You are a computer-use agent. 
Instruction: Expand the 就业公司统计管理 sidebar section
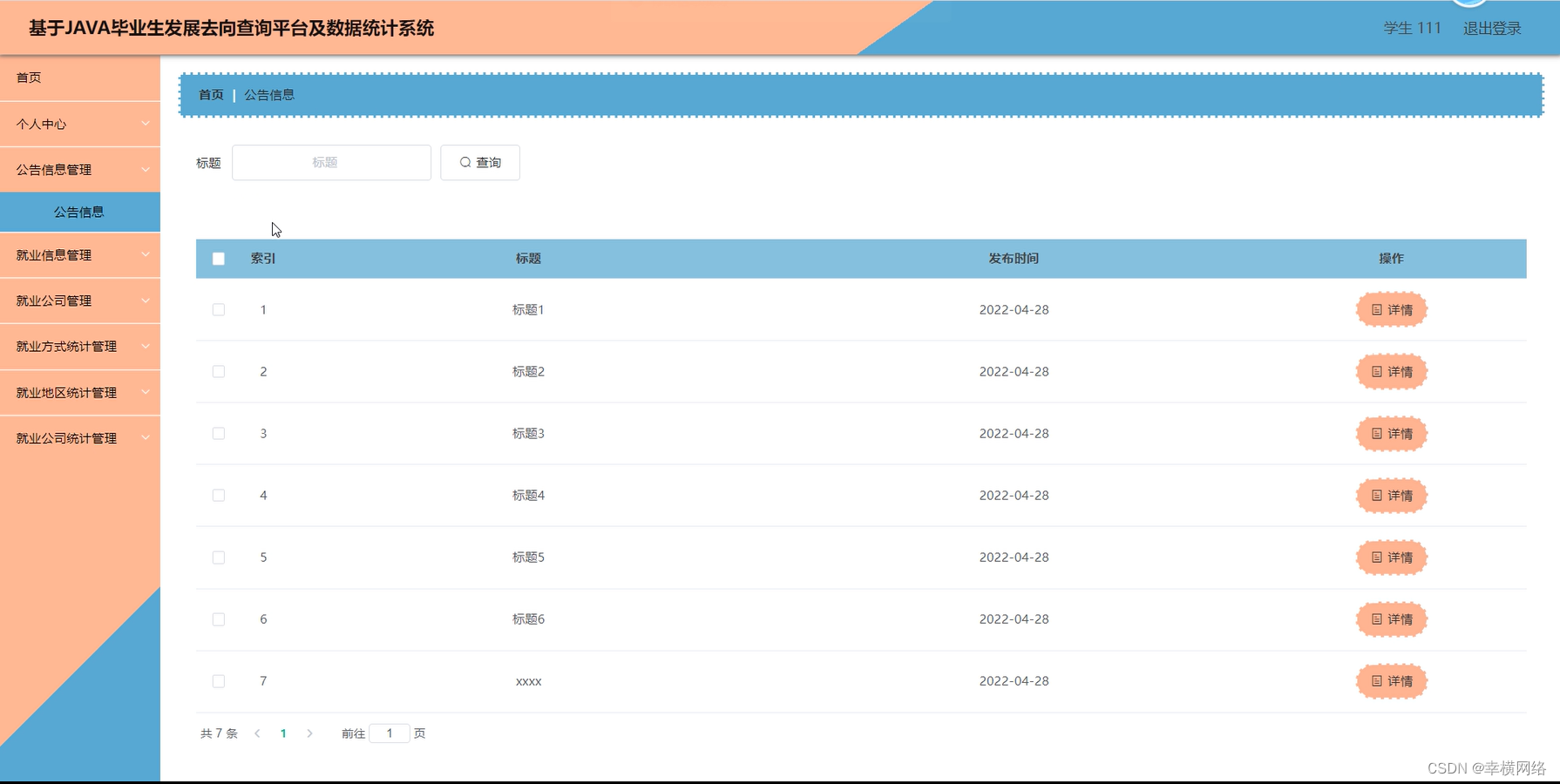pos(79,437)
